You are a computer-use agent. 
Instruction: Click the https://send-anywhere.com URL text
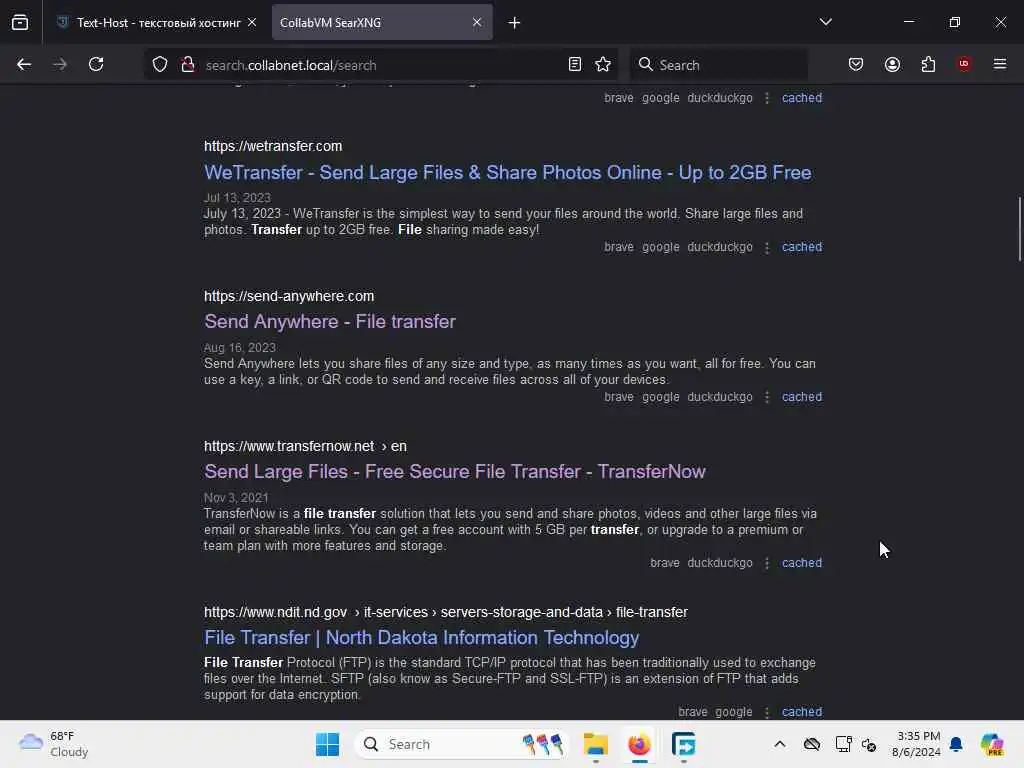click(289, 296)
